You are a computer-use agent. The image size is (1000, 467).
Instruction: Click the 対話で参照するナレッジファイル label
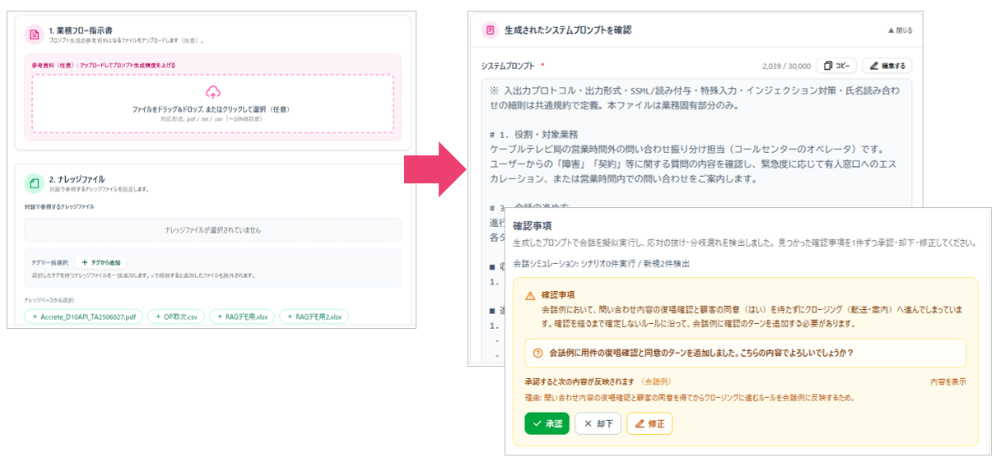[57, 207]
